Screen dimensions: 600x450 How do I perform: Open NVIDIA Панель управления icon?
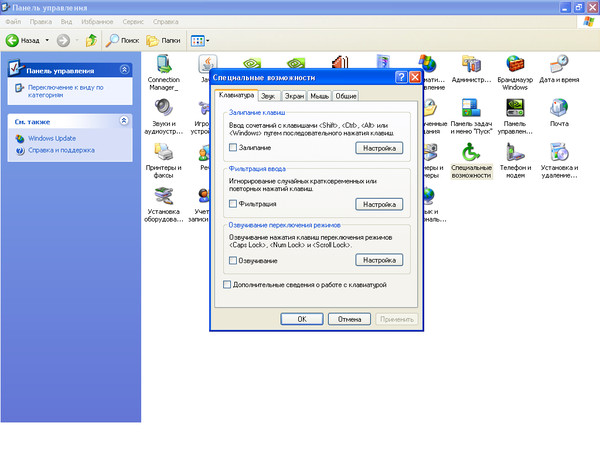(x=515, y=116)
